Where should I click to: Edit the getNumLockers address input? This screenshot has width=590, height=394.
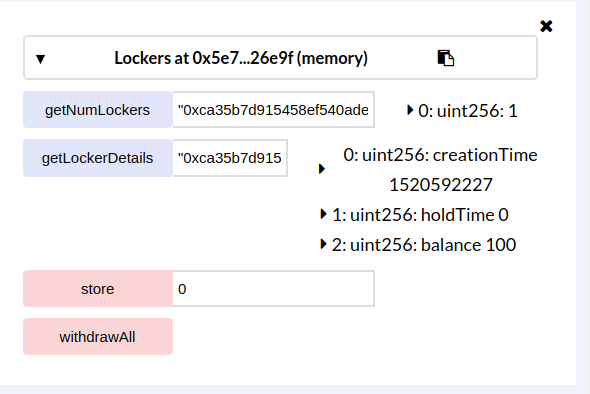[274, 110]
